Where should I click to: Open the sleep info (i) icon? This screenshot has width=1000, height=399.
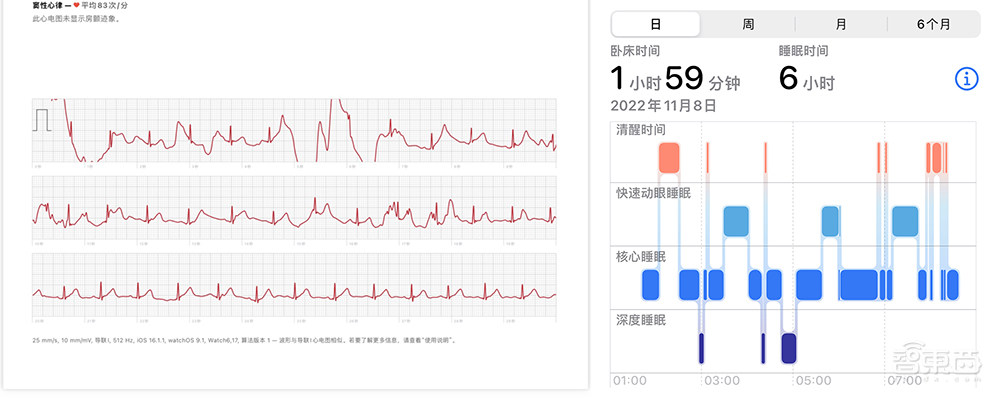click(x=966, y=79)
